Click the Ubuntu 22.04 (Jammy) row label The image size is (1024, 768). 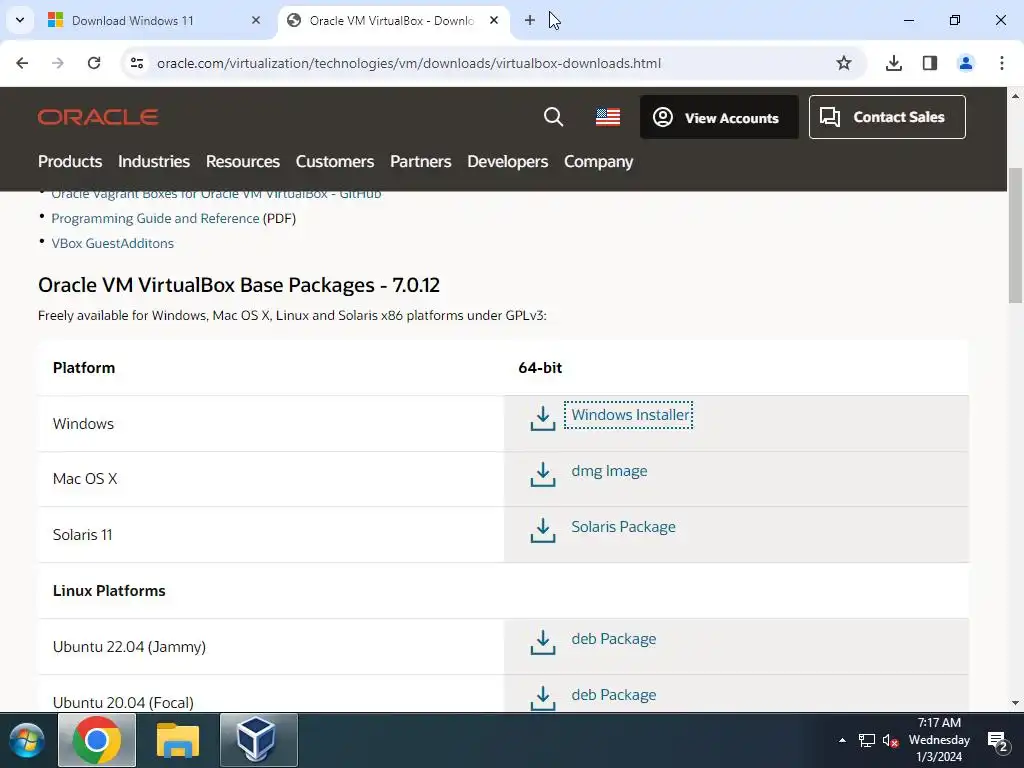coord(129,647)
